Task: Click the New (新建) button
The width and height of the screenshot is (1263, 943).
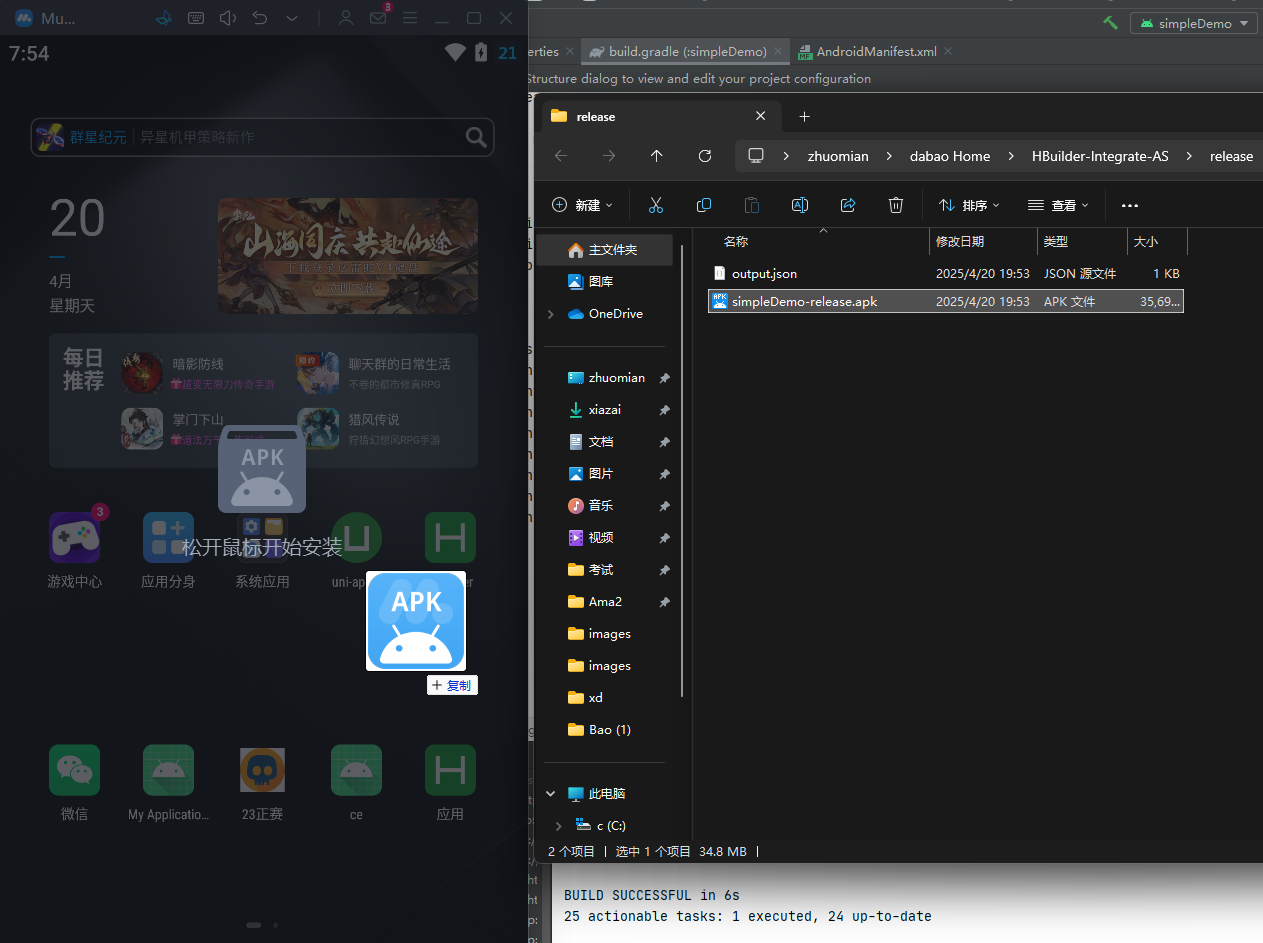Action: [582, 205]
